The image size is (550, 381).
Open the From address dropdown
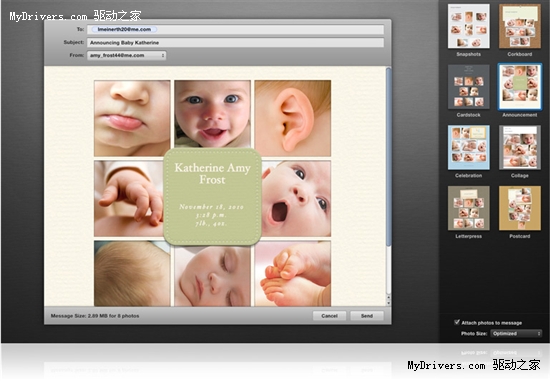[127, 55]
